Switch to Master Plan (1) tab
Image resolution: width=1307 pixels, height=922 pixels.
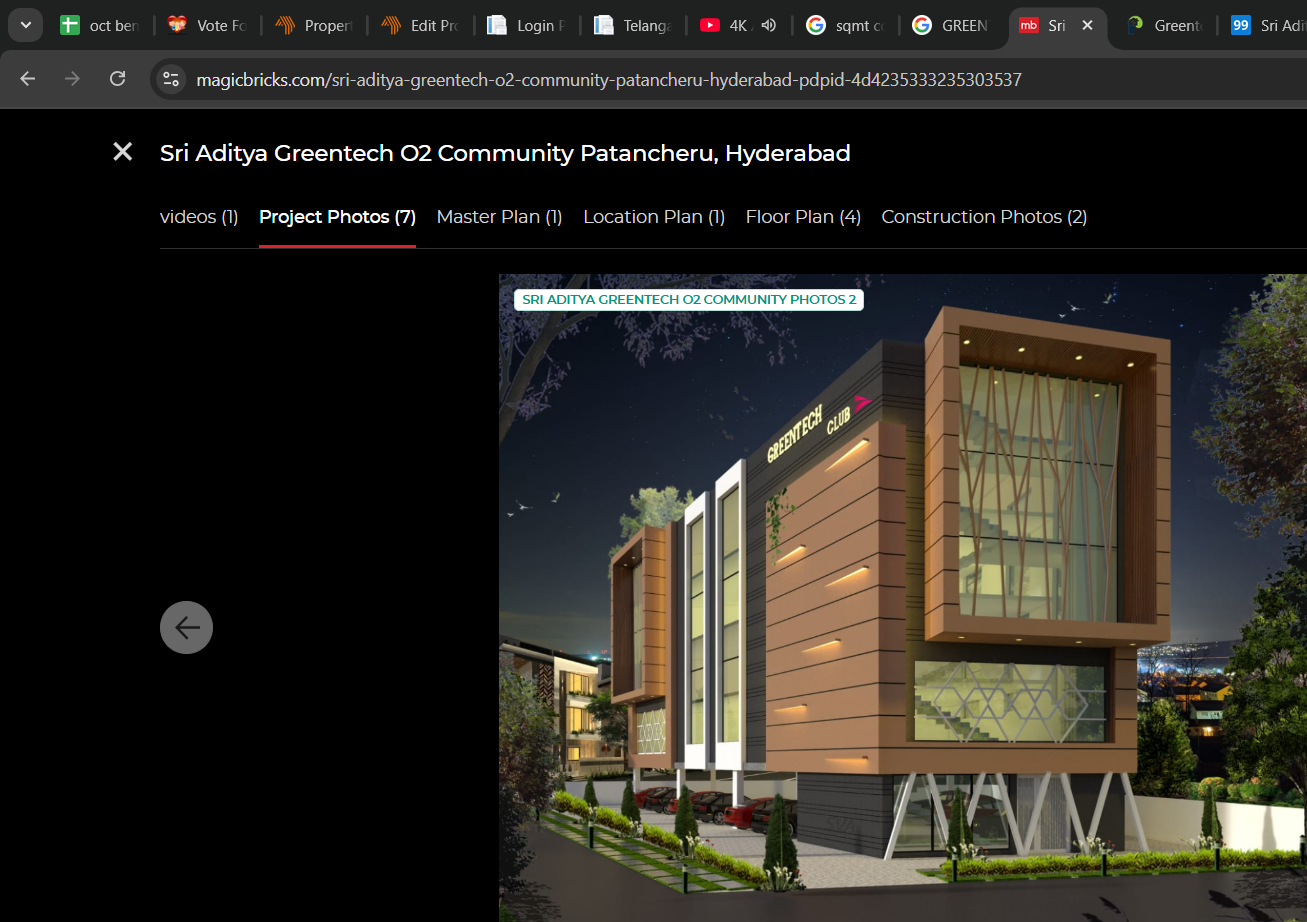499,217
